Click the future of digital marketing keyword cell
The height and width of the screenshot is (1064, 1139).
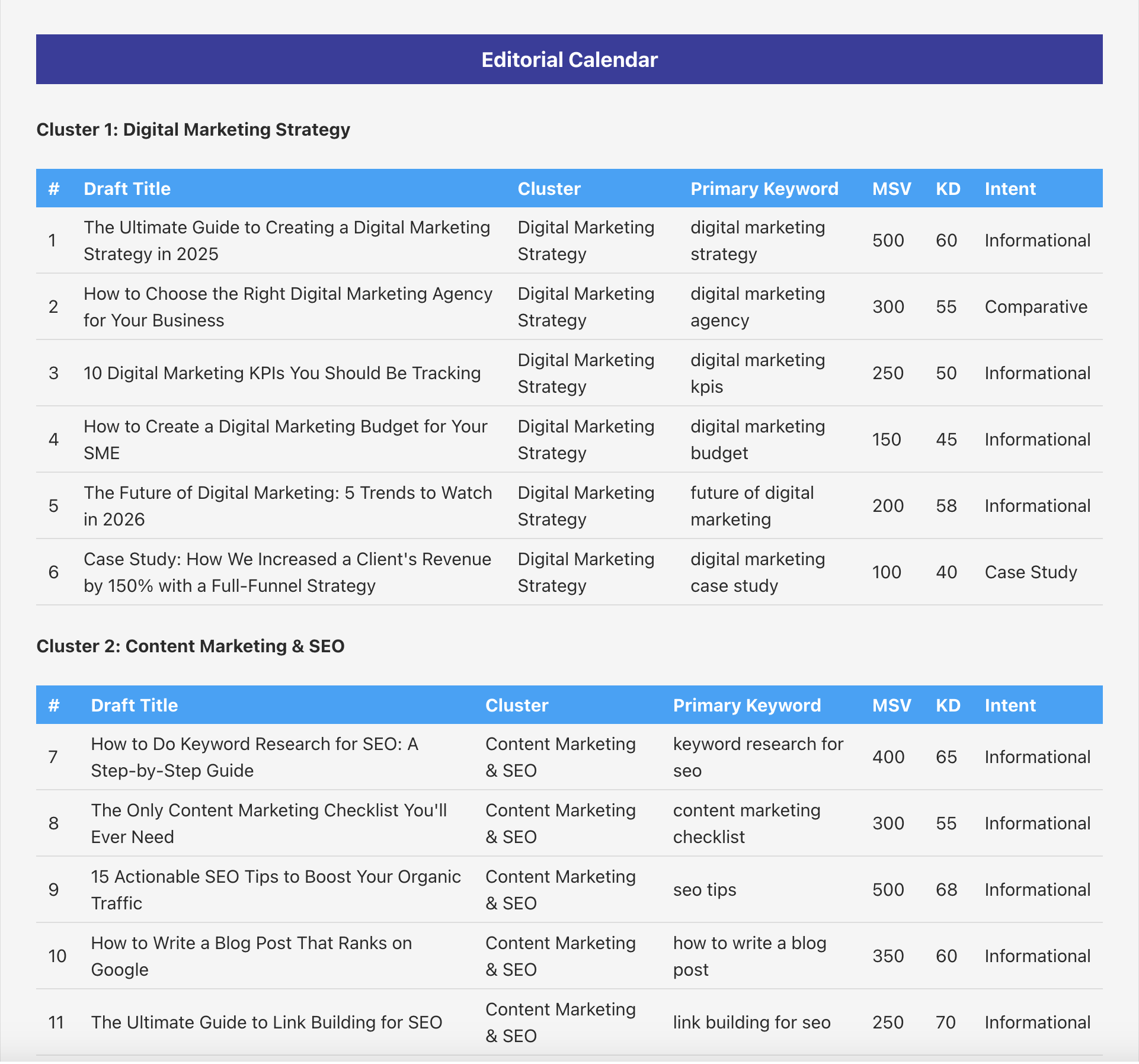[752, 506]
